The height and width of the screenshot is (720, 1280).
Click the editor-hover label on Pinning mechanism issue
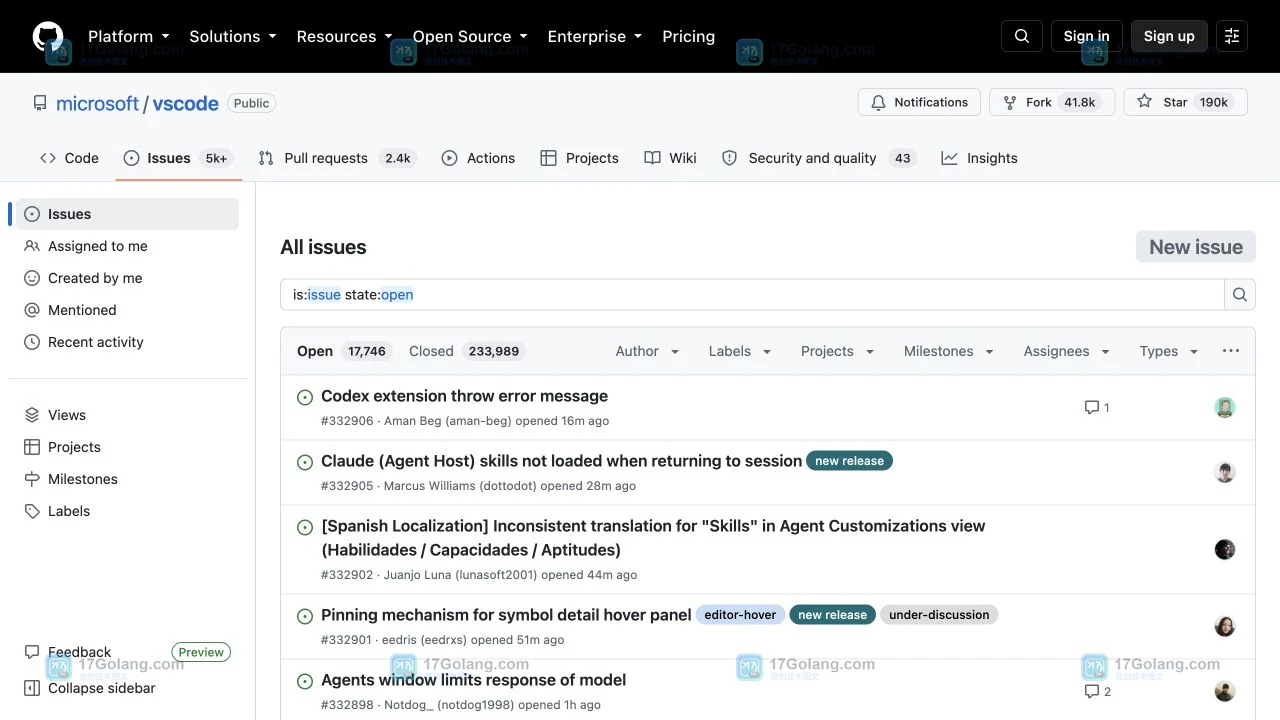pyautogui.click(x=740, y=615)
